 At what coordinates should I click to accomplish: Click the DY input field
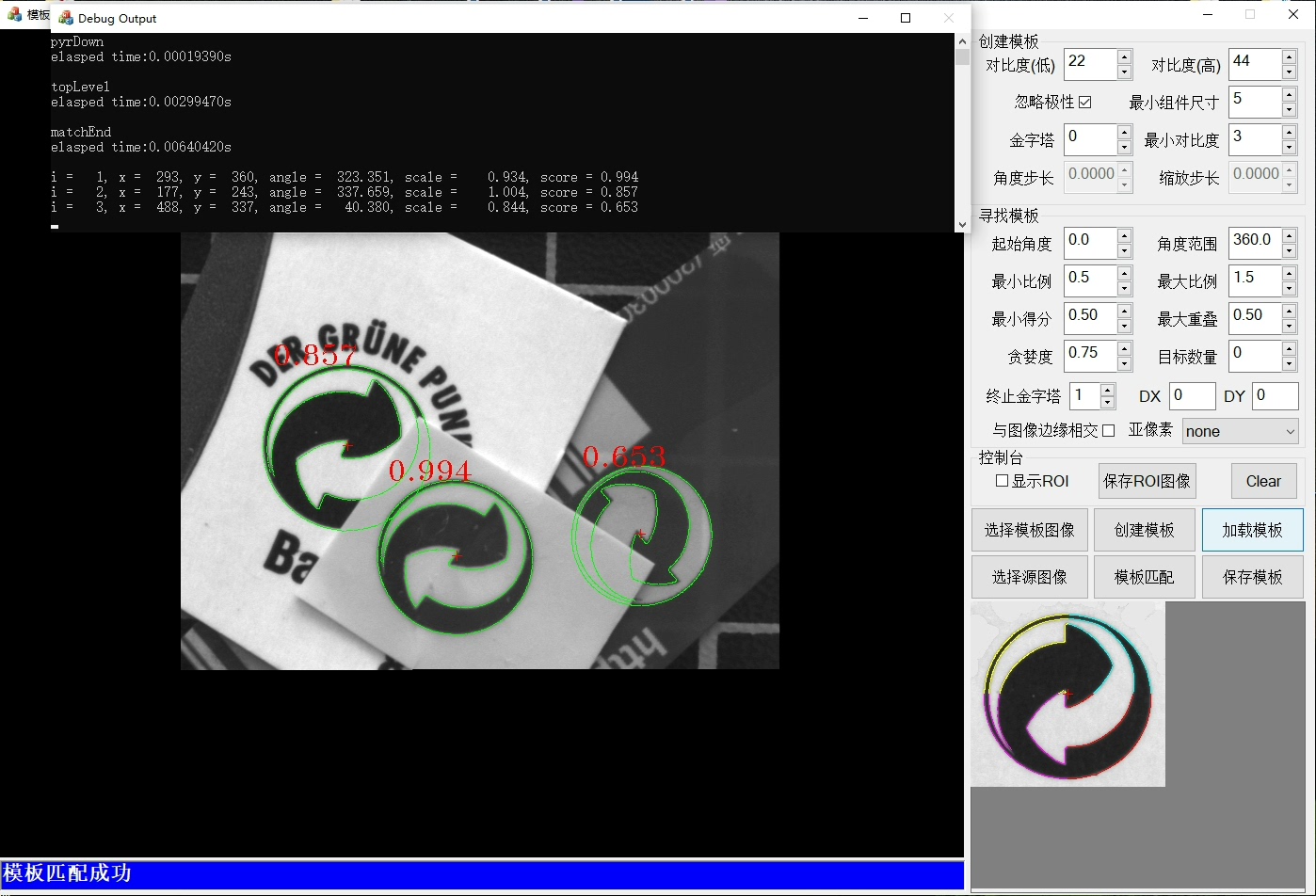click(x=1276, y=396)
